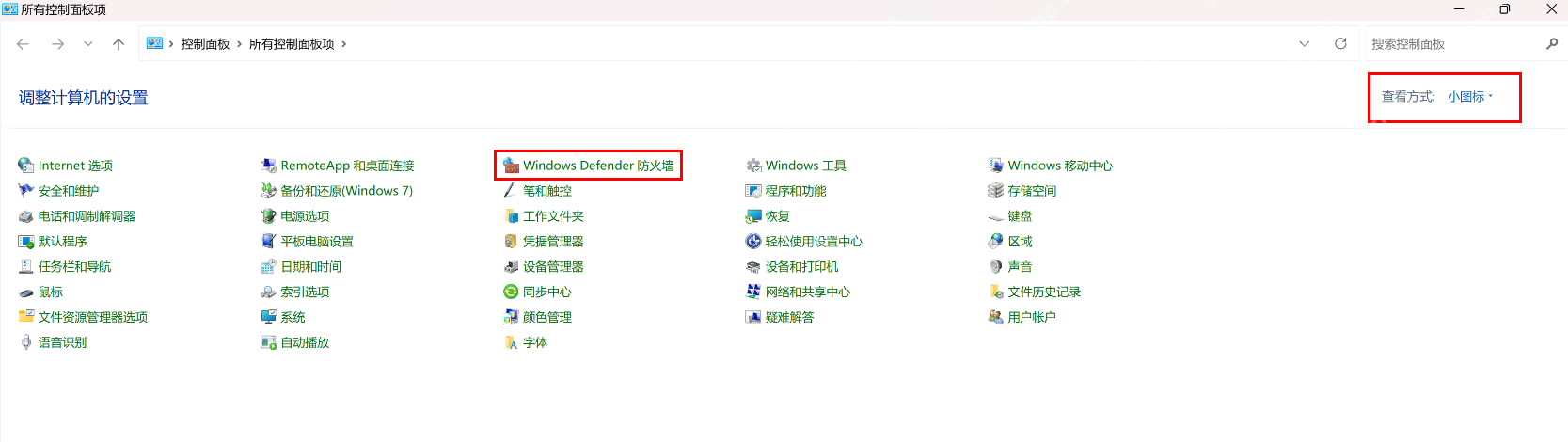Click the 系统 monitor icon
This screenshot has height=442, width=1568.
click(268, 317)
